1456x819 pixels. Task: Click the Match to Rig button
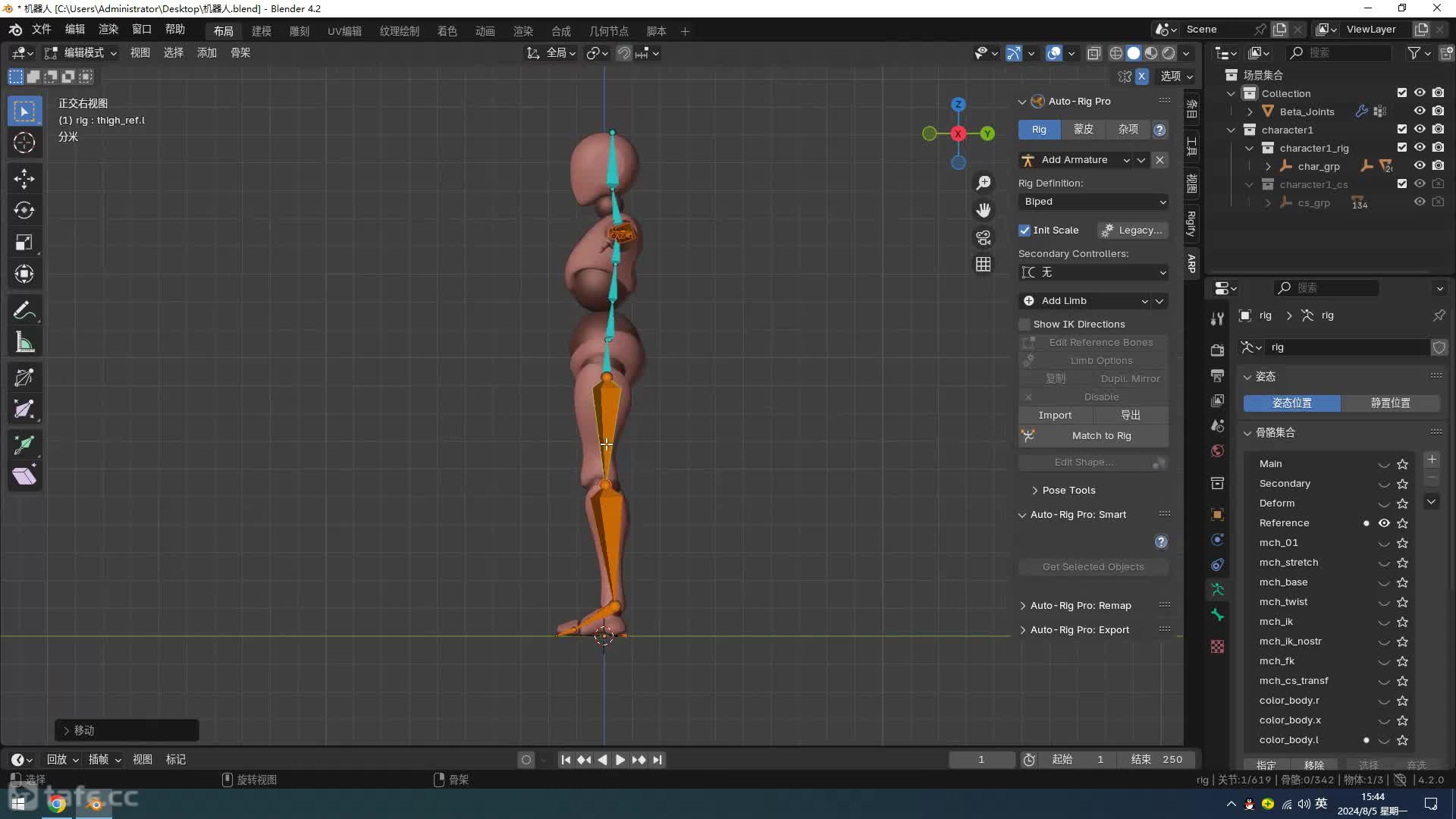pyautogui.click(x=1093, y=436)
